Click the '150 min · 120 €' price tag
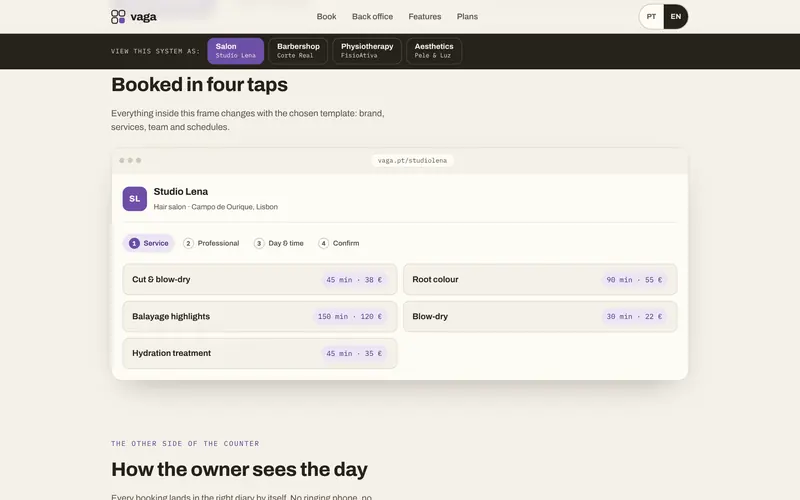 (349, 317)
